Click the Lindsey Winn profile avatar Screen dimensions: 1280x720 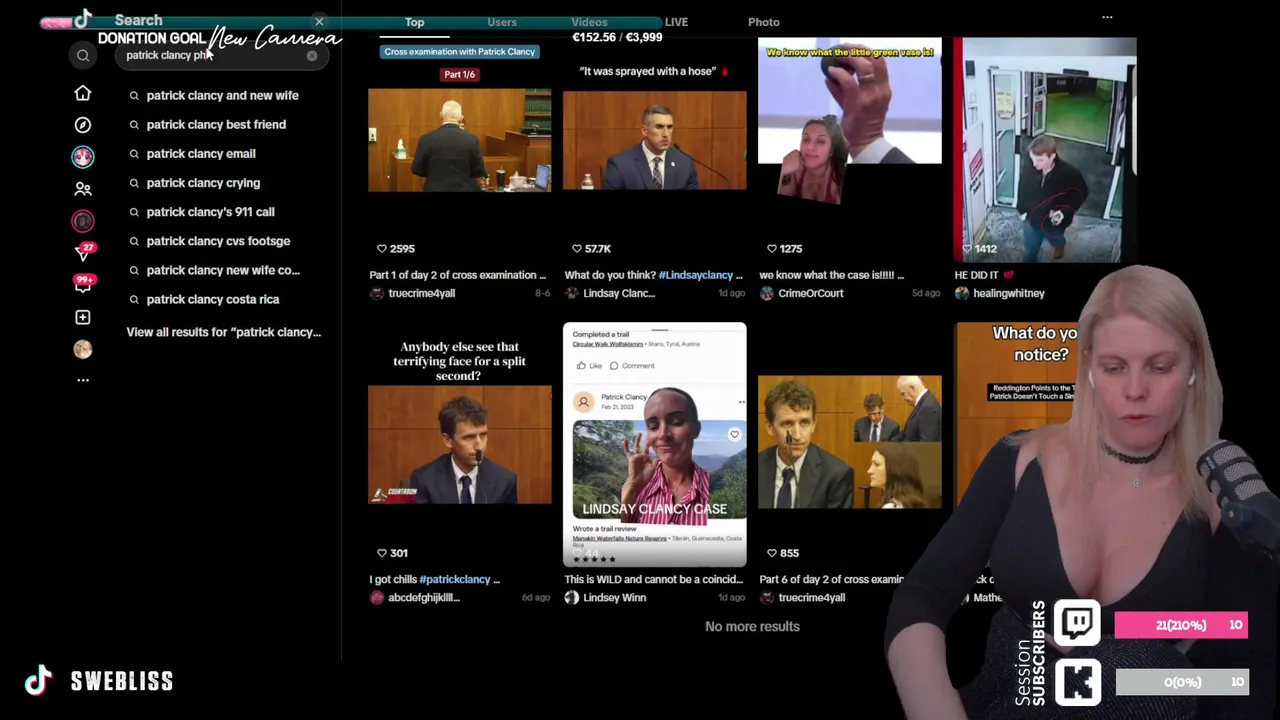pyautogui.click(x=572, y=597)
